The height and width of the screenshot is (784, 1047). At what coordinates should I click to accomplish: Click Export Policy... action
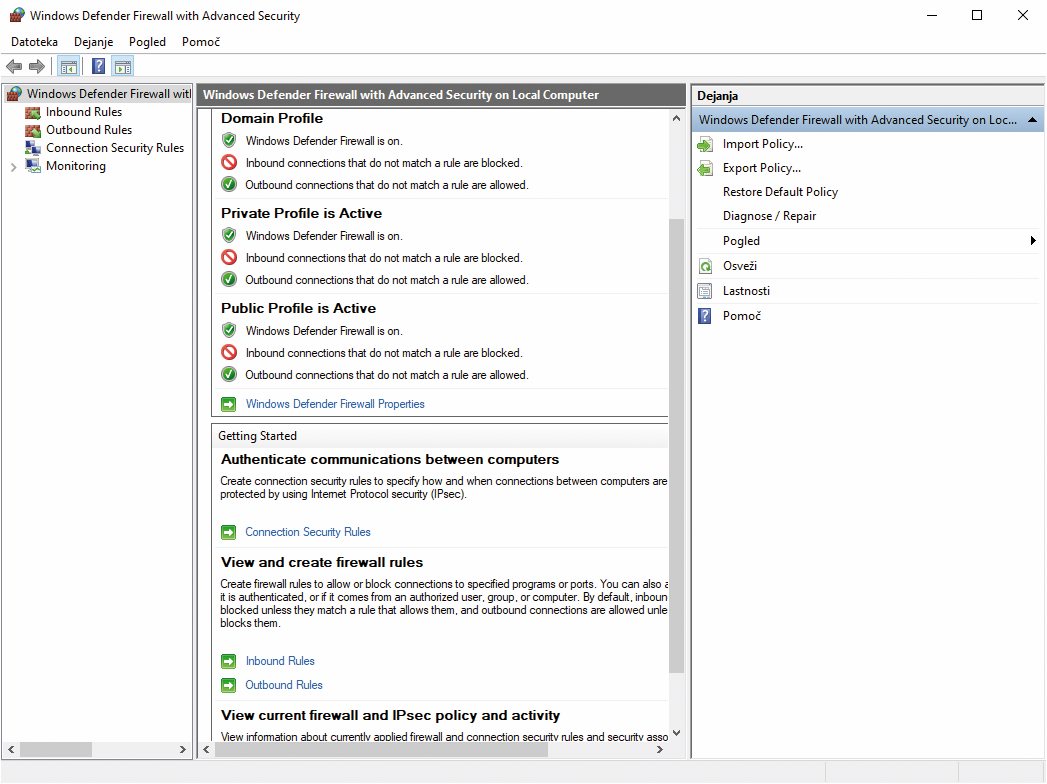pyautogui.click(x=762, y=168)
